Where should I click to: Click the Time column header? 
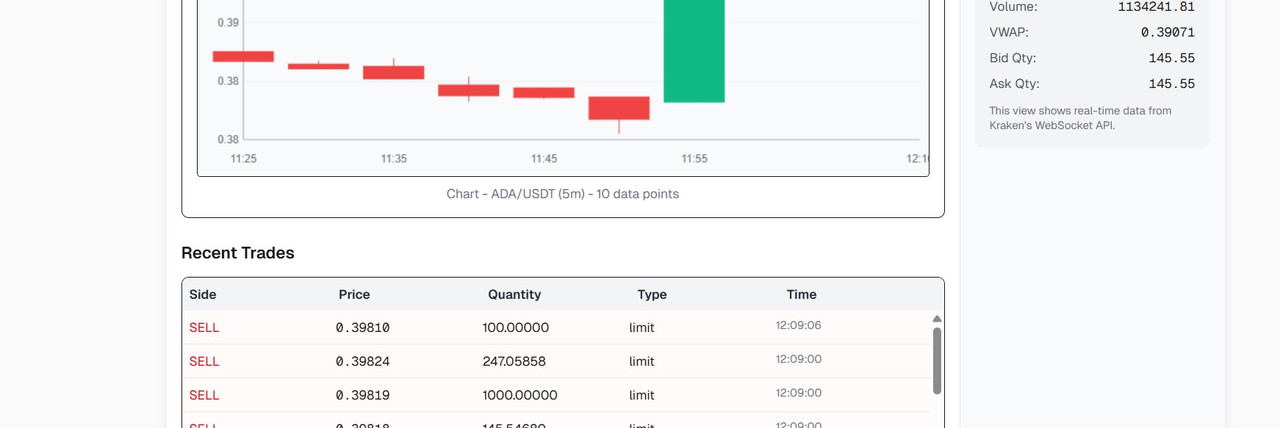point(801,294)
